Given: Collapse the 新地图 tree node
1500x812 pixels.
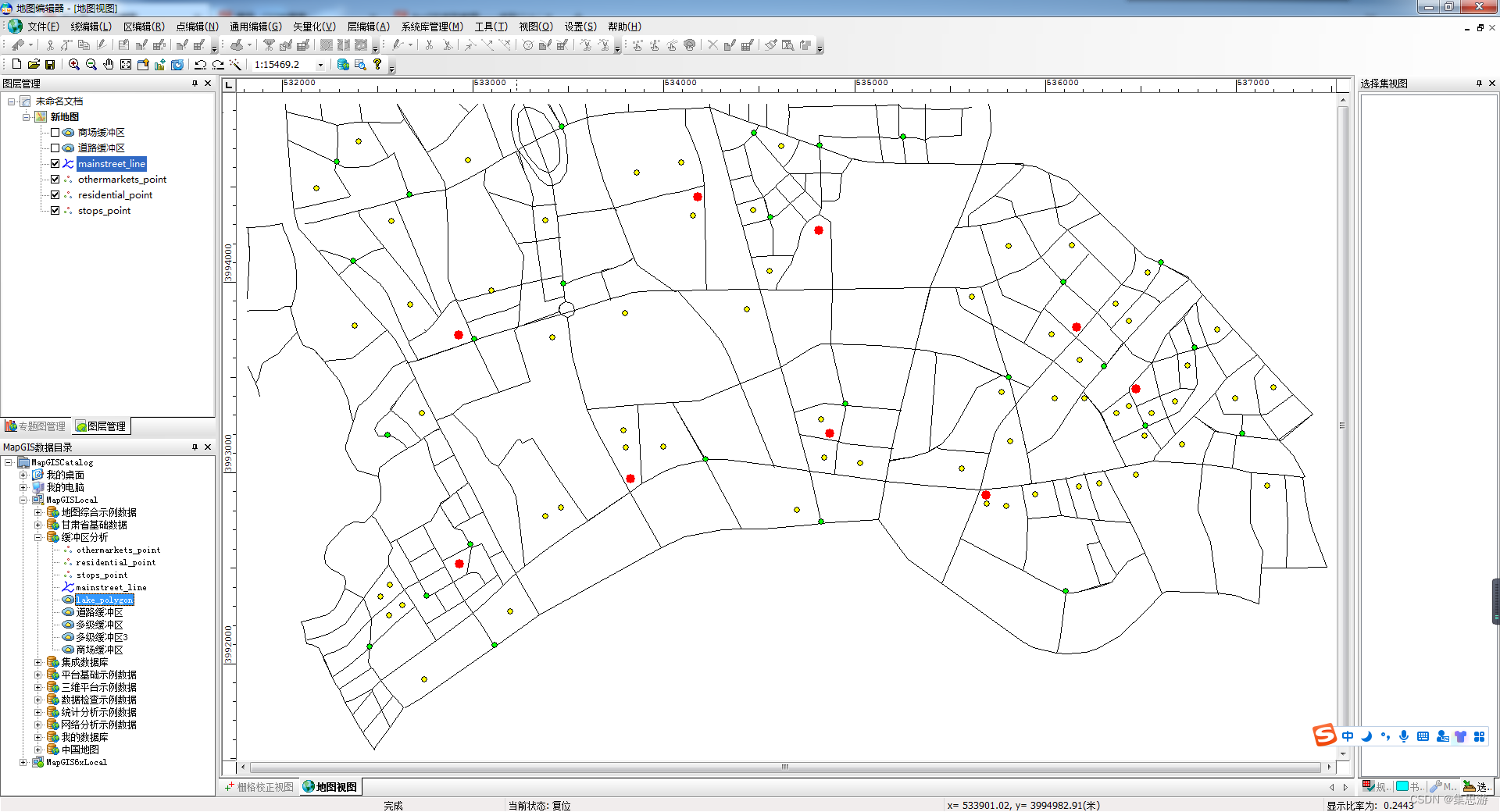Looking at the screenshot, I should point(26,117).
